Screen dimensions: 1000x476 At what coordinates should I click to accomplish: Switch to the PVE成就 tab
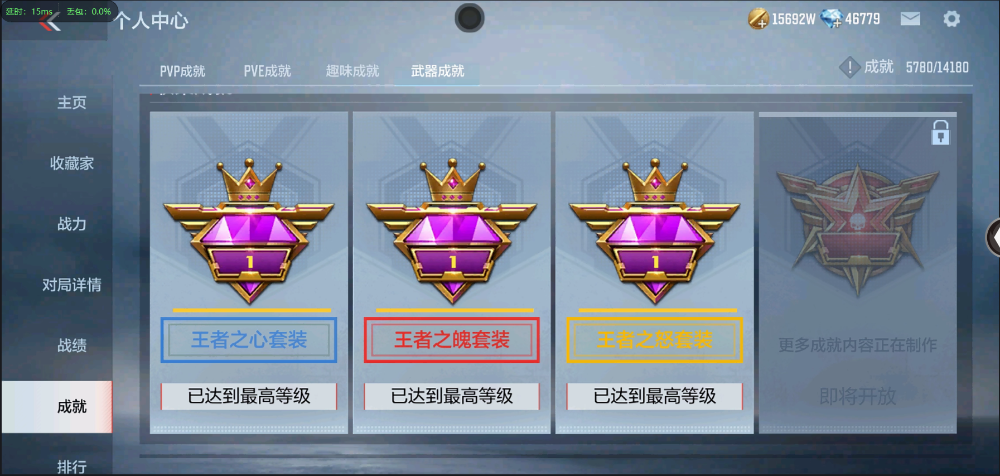pyautogui.click(x=267, y=71)
